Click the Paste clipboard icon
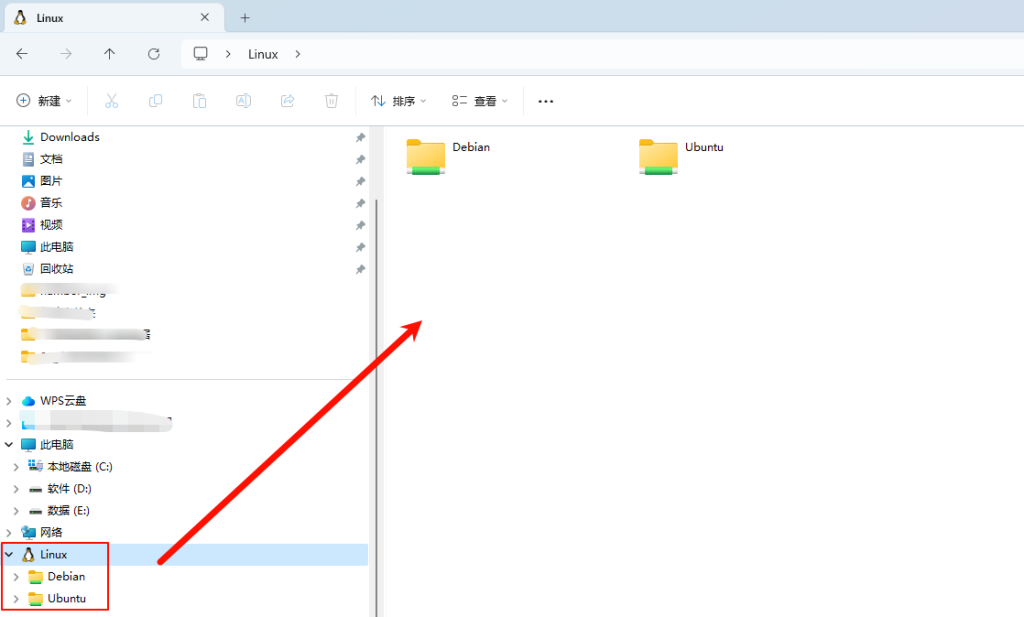 pyautogui.click(x=199, y=101)
